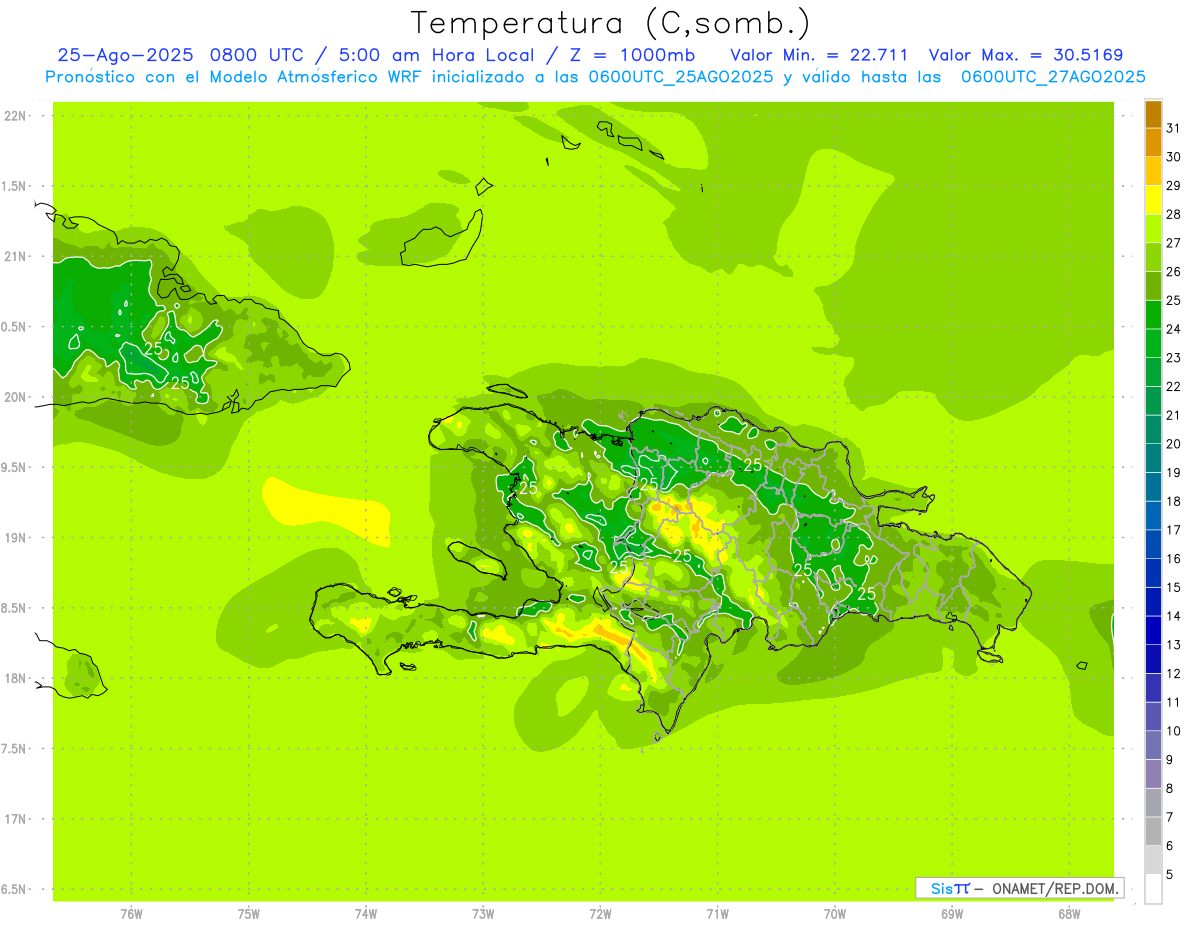This screenshot has height=927, width=1200.
Task: Click the '73W' longitude axis label
Action: tap(483, 914)
